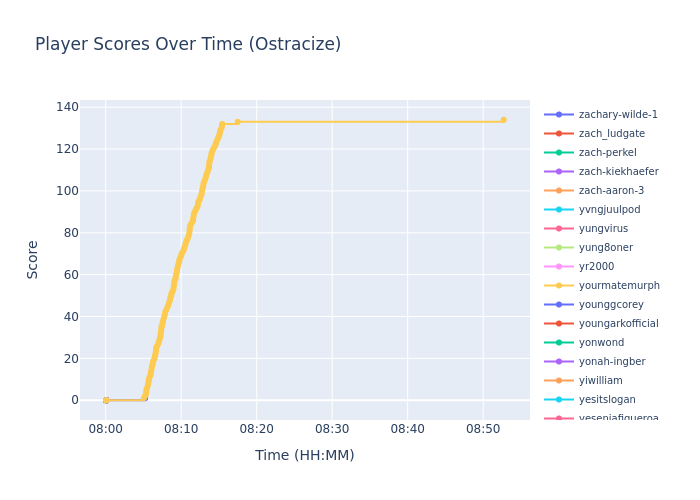Toggle the zachary-wilde-1 legend entry
The width and height of the screenshot is (700, 500).
[x=617, y=115]
